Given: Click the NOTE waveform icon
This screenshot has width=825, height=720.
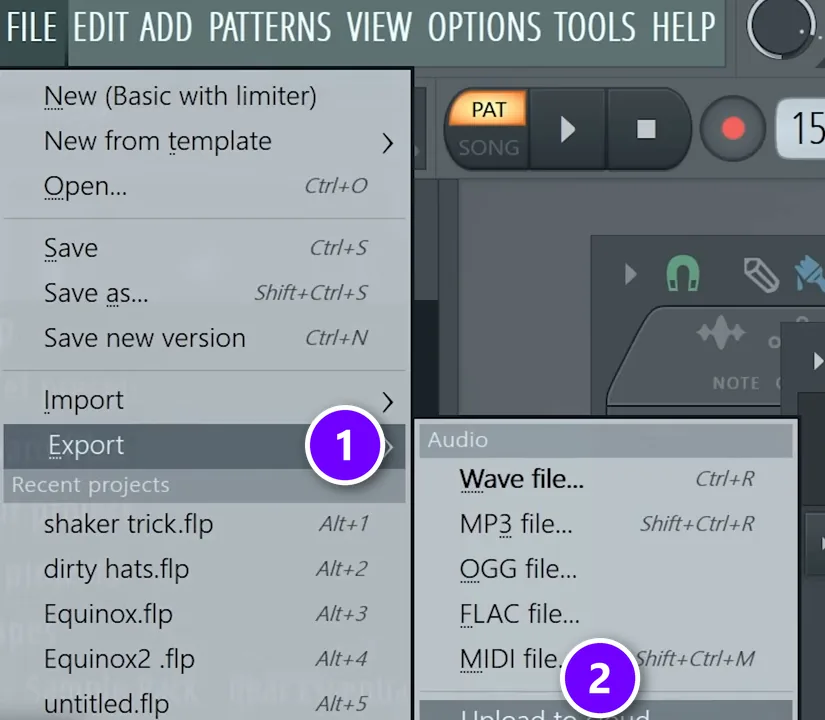Looking at the screenshot, I should coord(721,333).
